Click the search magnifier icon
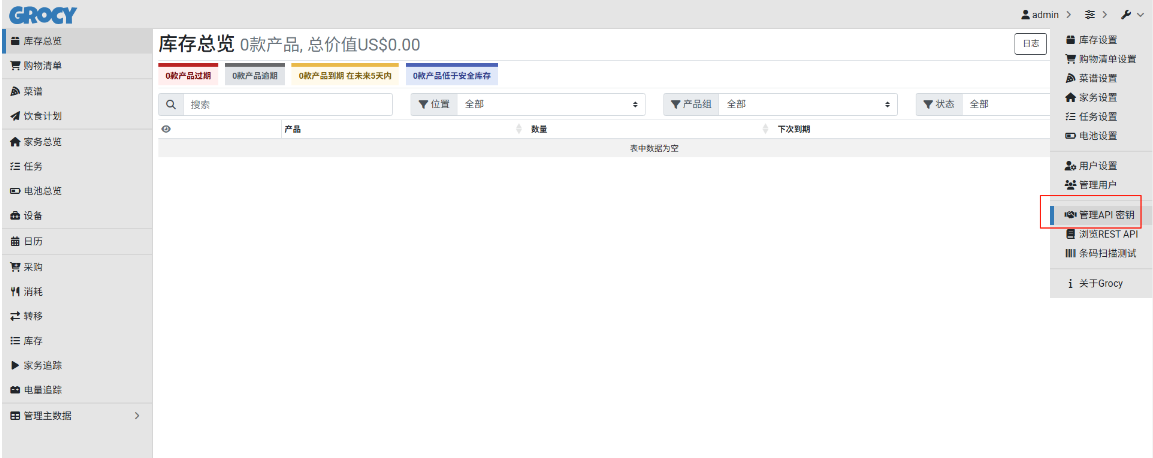 click(x=171, y=104)
